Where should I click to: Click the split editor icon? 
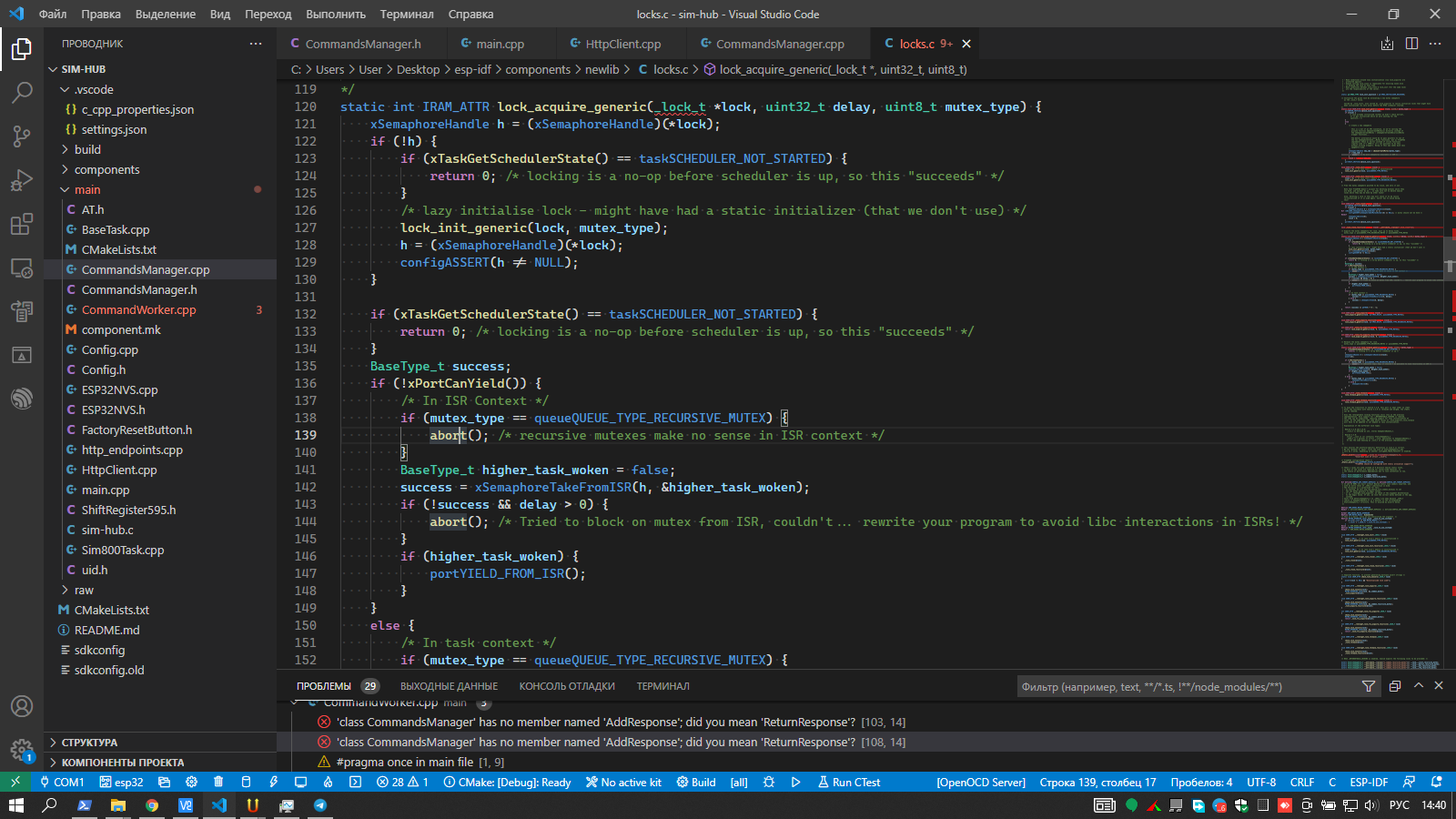[1411, 44]
